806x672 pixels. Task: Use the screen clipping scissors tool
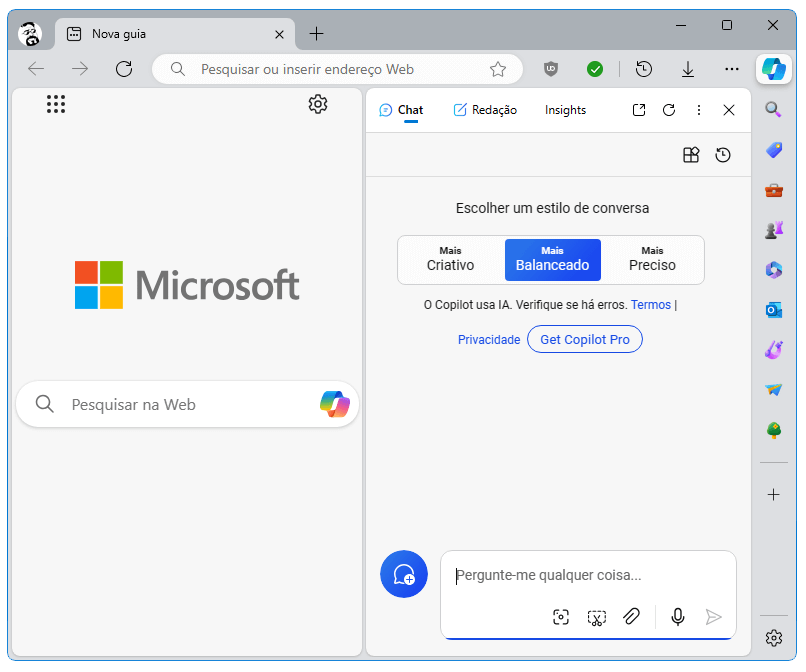pos(596,617)
